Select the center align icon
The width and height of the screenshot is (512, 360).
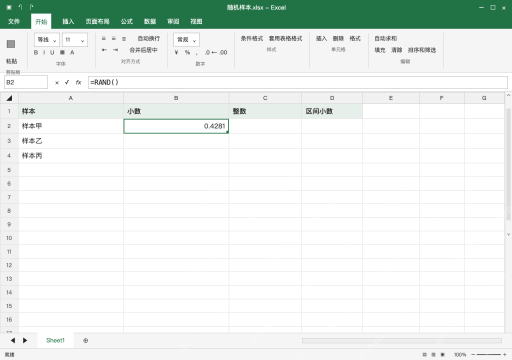tap(114, 39)
